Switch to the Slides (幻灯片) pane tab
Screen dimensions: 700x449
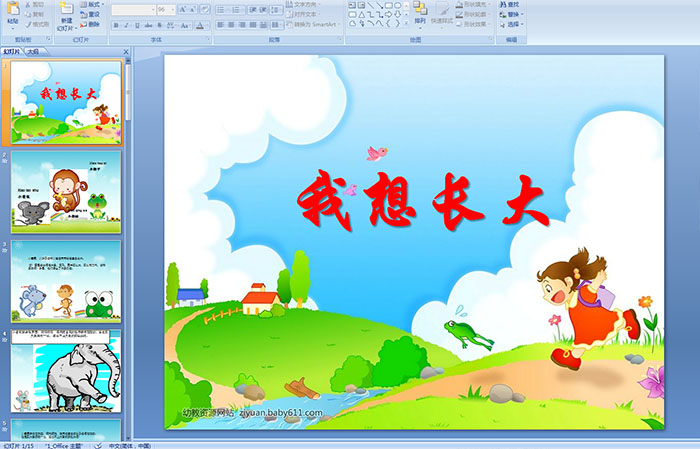12,52
